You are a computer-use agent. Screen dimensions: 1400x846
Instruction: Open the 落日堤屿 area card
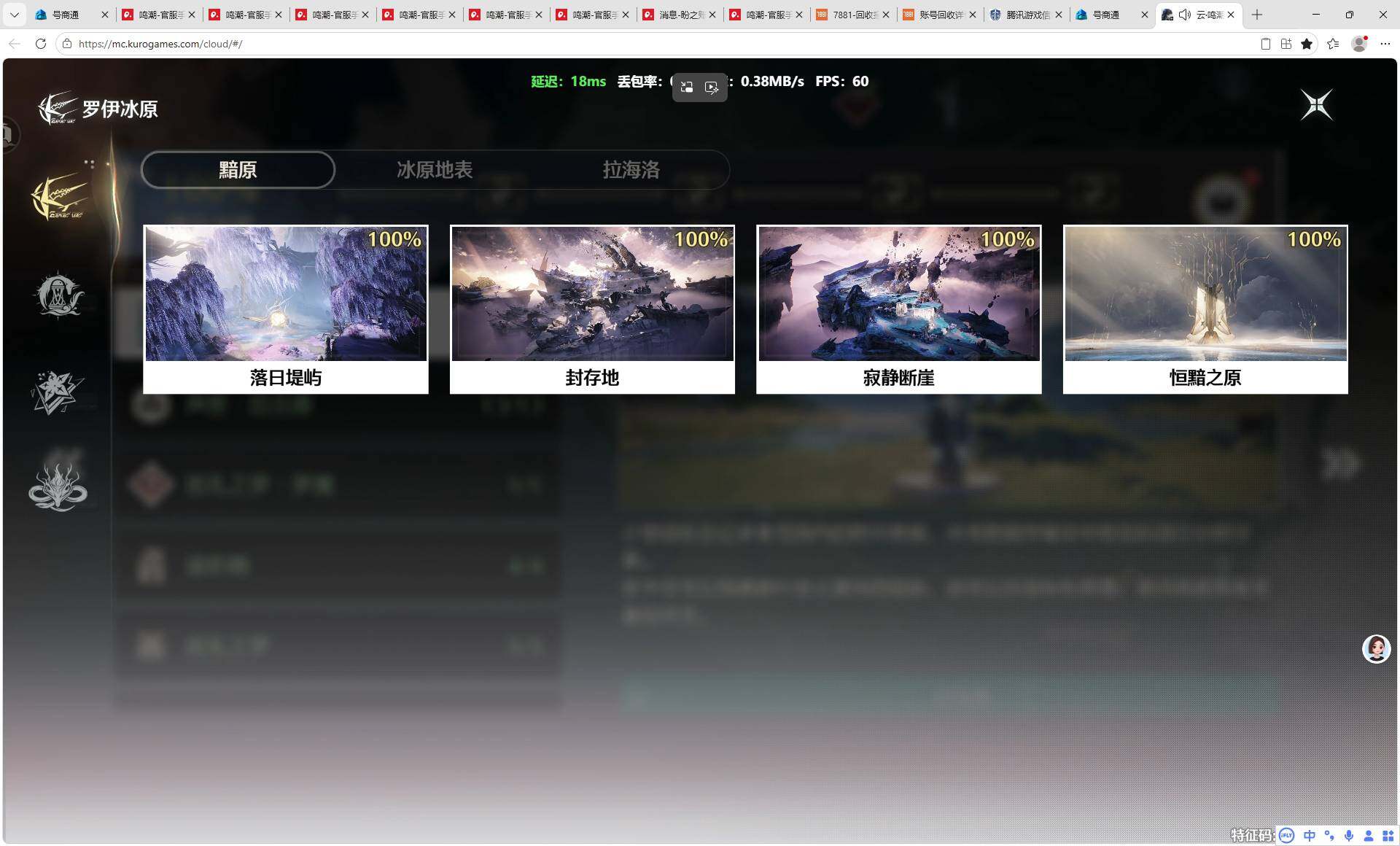click(x=286, y=309)
